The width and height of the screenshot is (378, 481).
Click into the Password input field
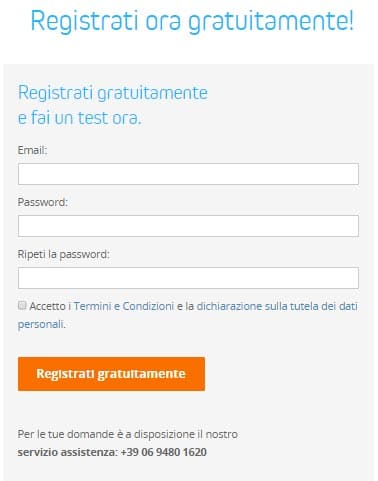(x=188, y=226)
